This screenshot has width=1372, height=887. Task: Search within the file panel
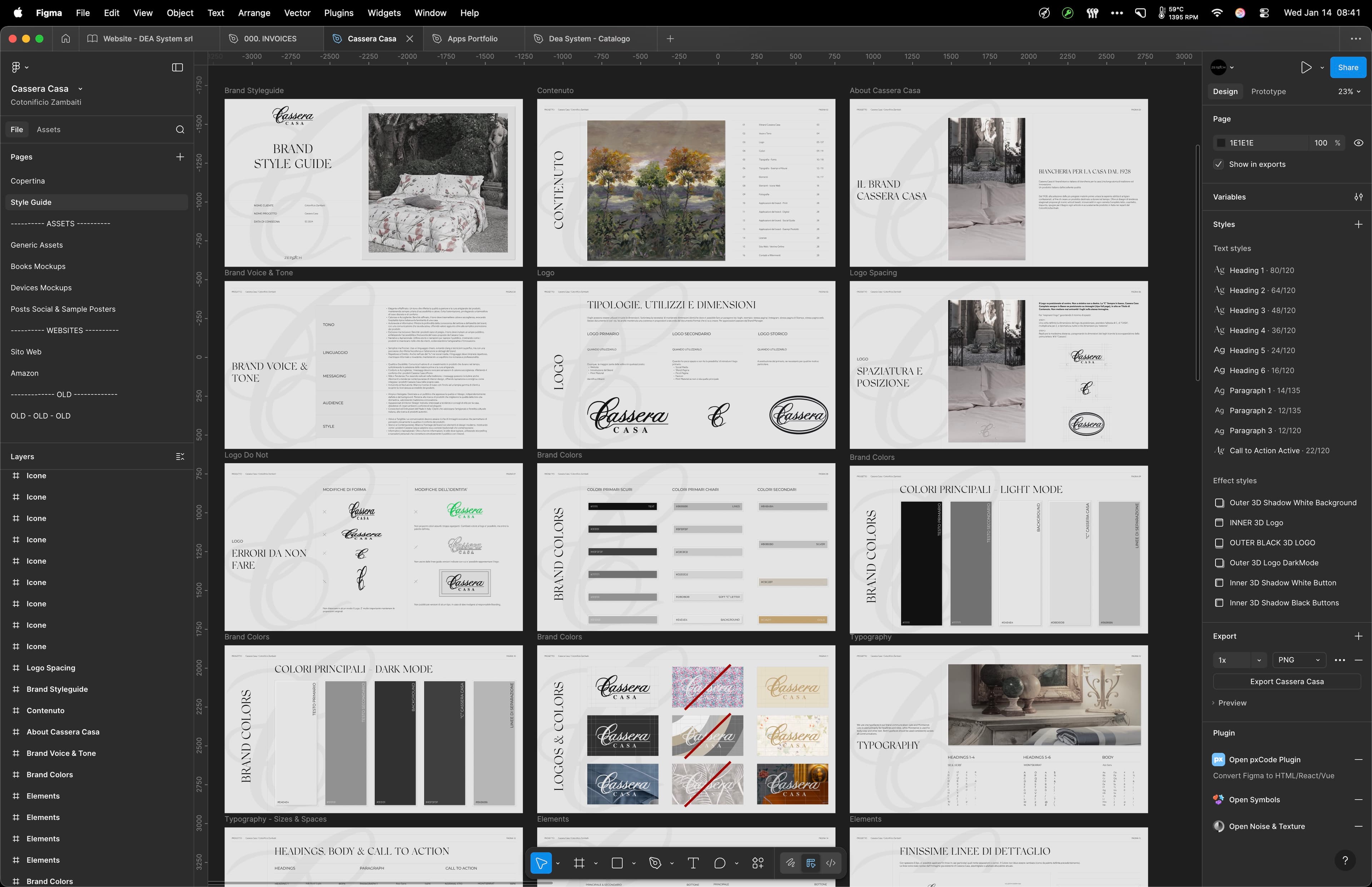[x=180, y=130]
